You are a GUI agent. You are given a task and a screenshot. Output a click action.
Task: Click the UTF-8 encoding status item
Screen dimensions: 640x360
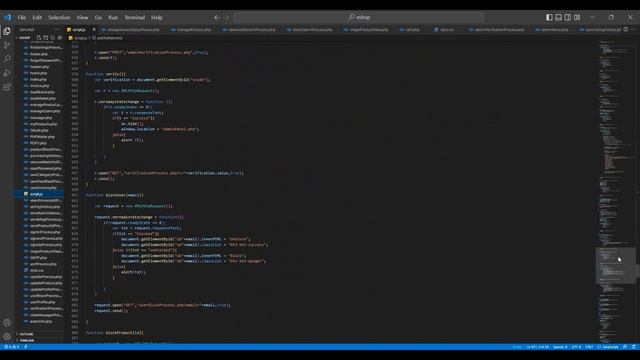tap(576, 347)
